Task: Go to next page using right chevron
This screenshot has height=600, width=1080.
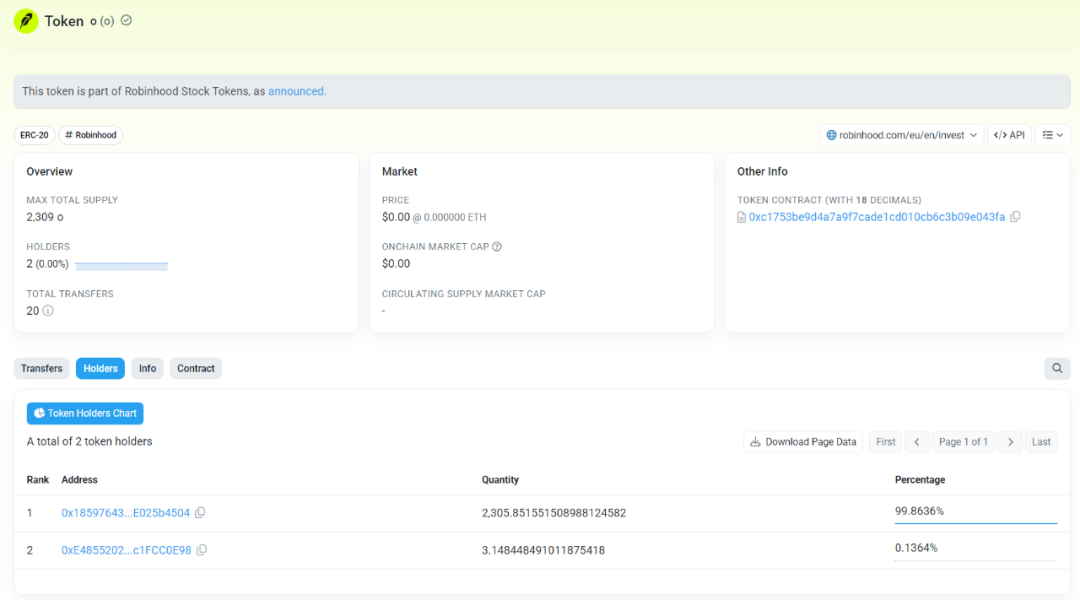Action: pos(1010,442)
